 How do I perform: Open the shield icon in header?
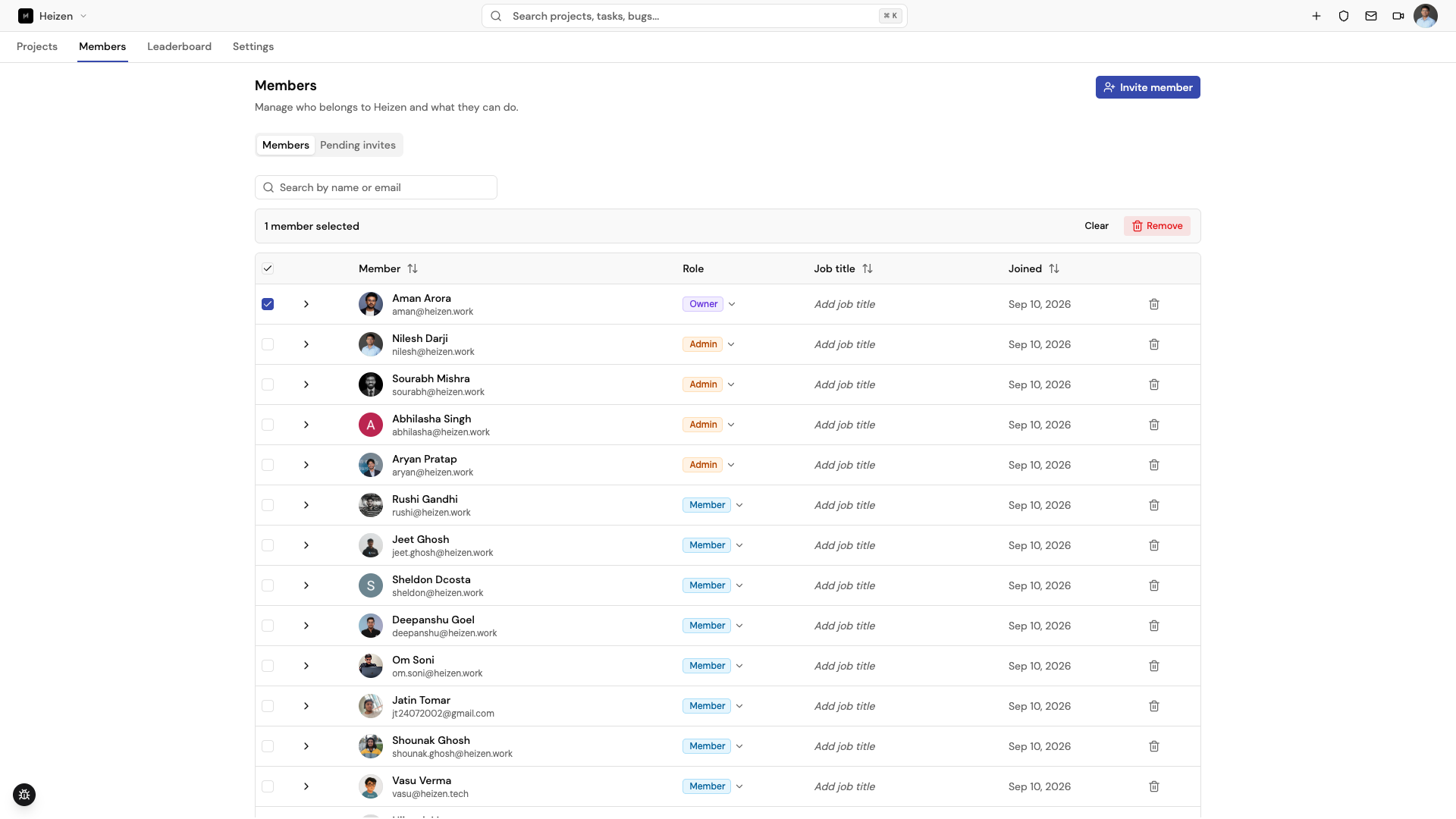pyautogui.click(x=1344, y=16)
